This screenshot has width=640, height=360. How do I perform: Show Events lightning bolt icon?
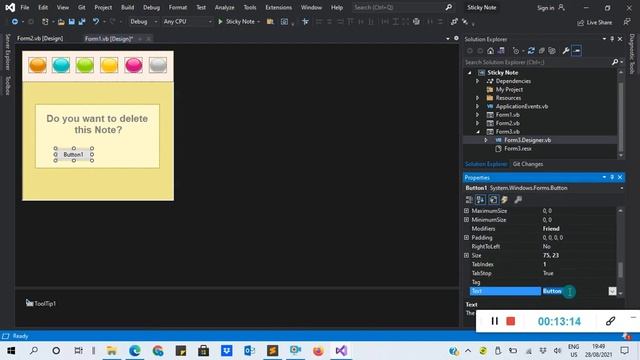(x=504, y=200)
